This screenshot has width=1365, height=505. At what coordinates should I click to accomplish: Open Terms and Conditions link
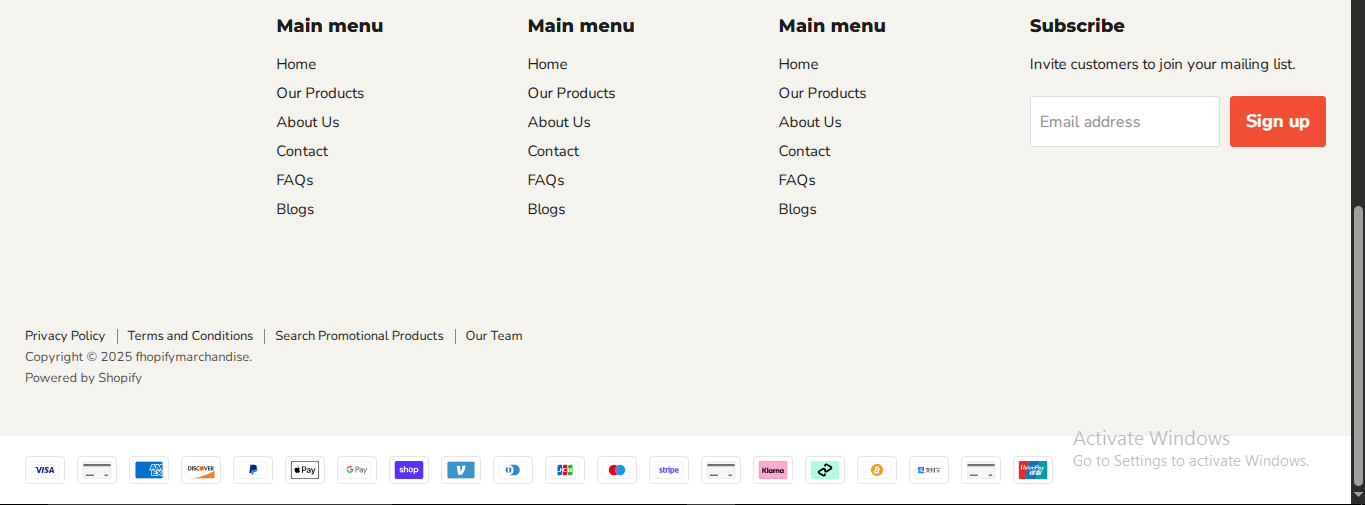pos(190,336)
